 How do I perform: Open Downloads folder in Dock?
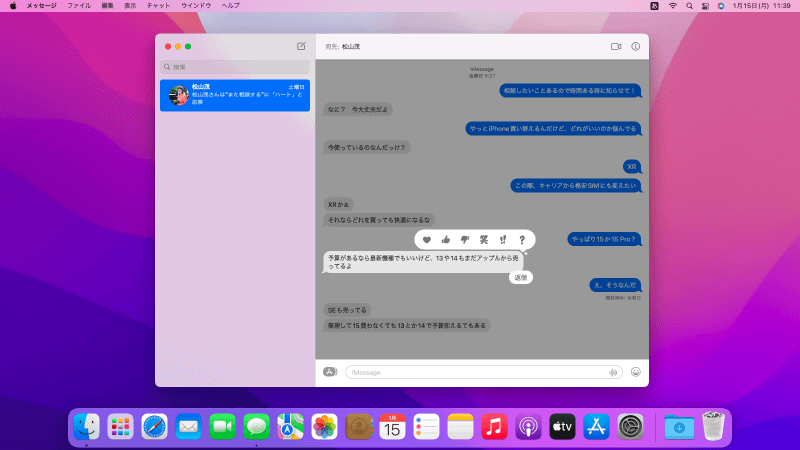(679, 427)
